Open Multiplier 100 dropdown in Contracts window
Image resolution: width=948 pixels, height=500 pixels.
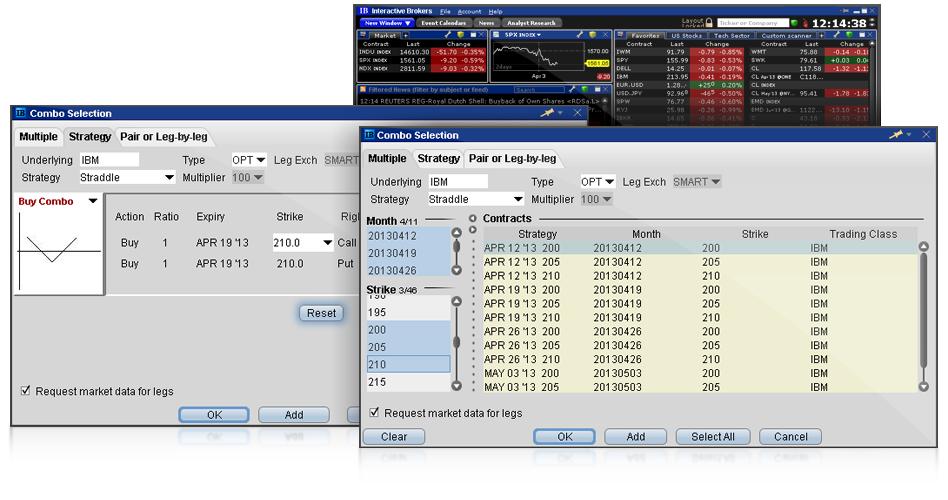tap(607, 199)
